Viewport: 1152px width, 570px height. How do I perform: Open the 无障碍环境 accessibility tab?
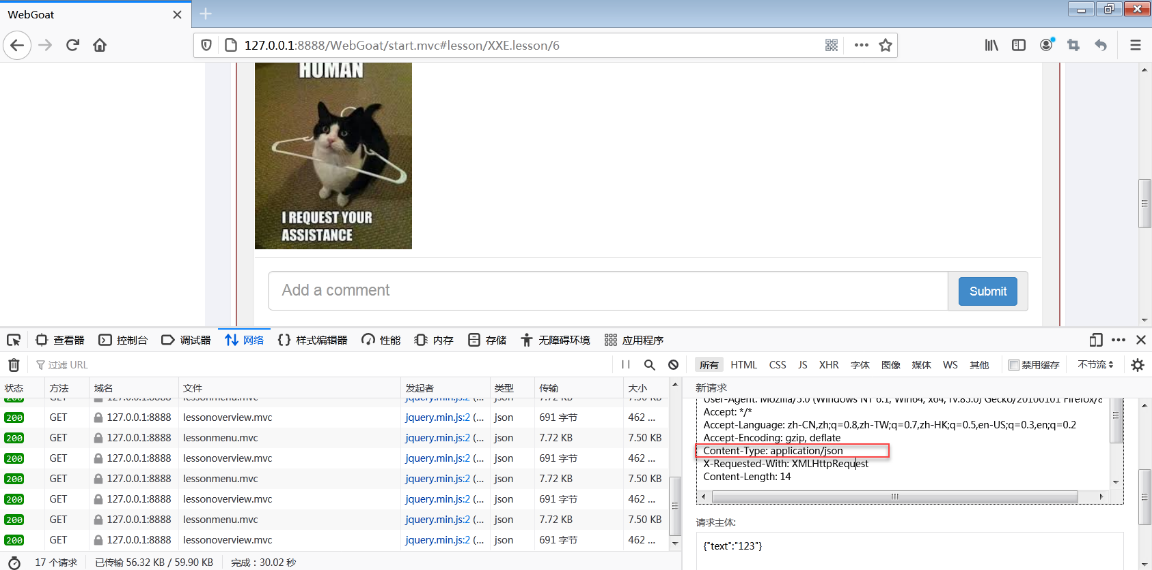click(x=555, y=340)
